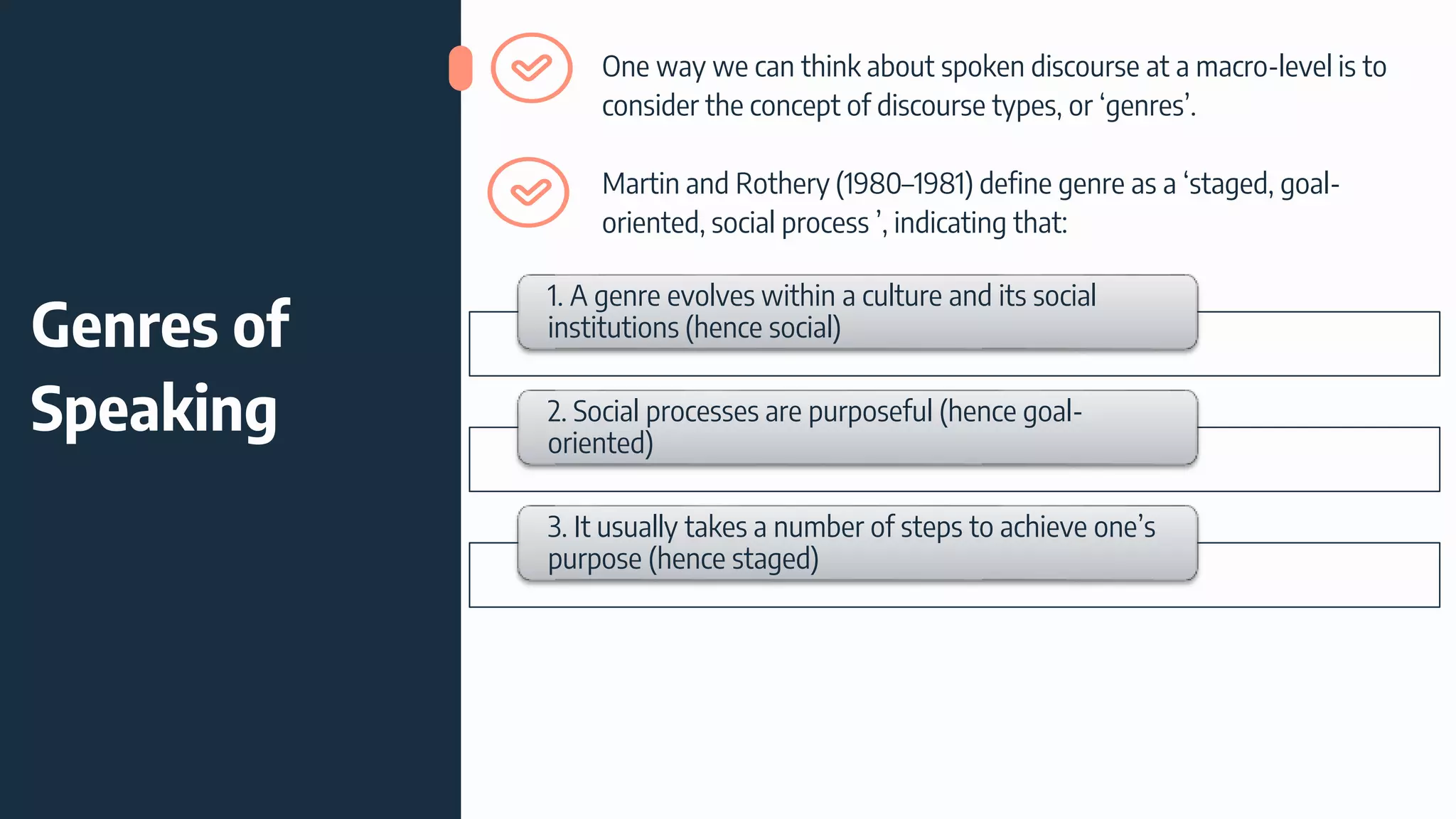
Task: Select the Martin and Rothery definition text
Action: tap(970, 203)
